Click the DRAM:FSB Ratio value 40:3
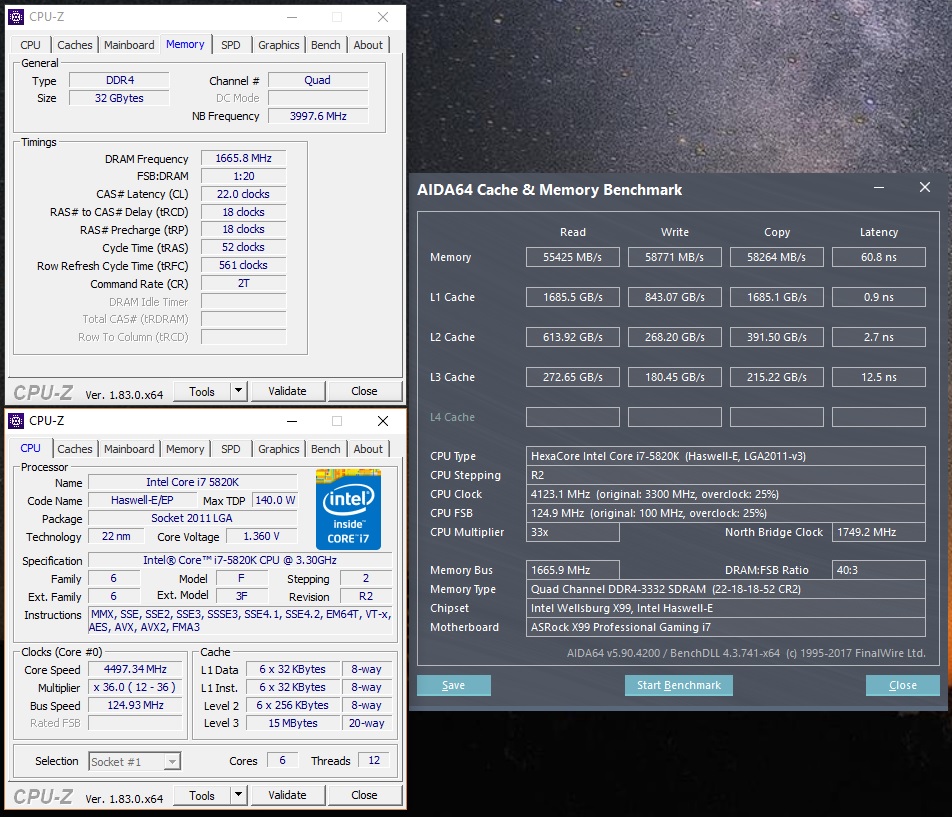Screen dimensions: 952x817 879,570
